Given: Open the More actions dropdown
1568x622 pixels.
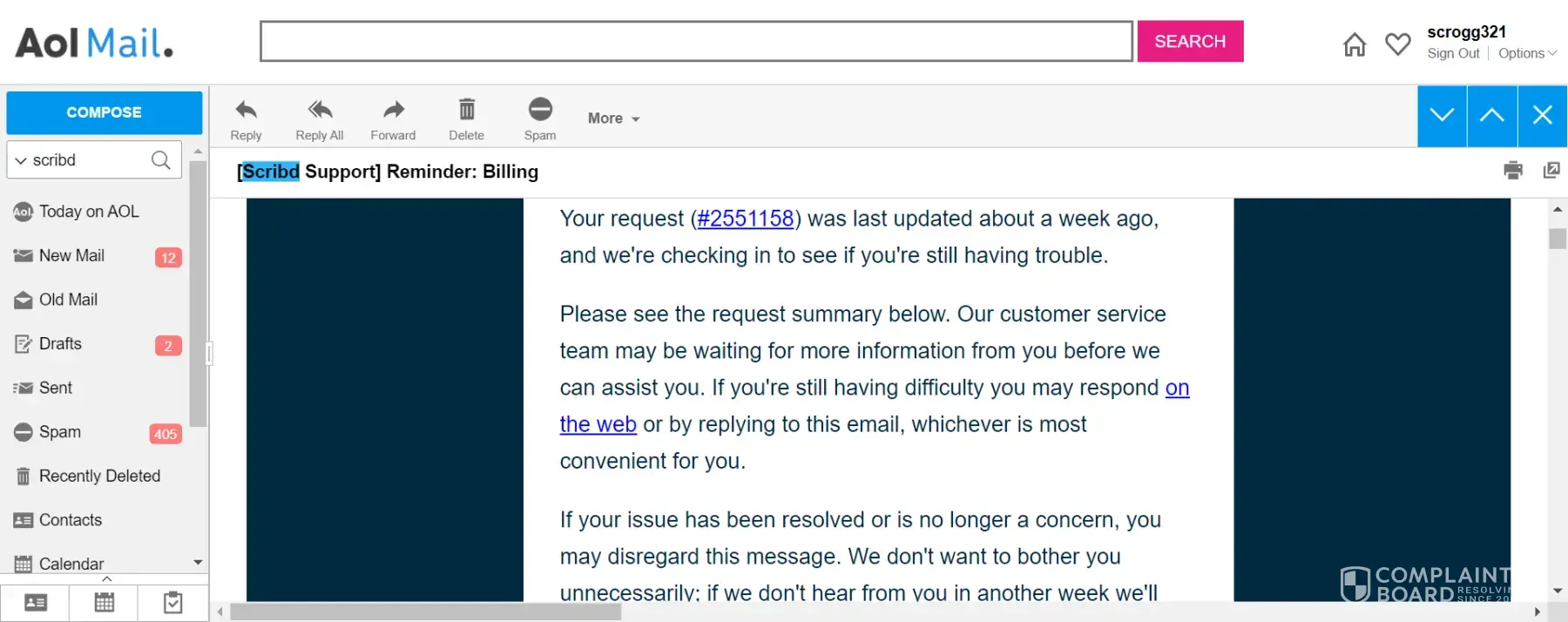Looking at the screenshot, I should [613, 118].
